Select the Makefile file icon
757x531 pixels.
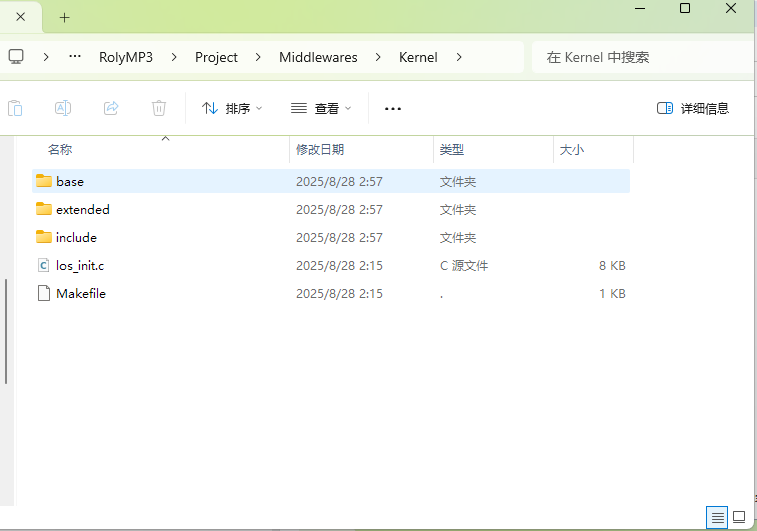(x=43, y=293)
